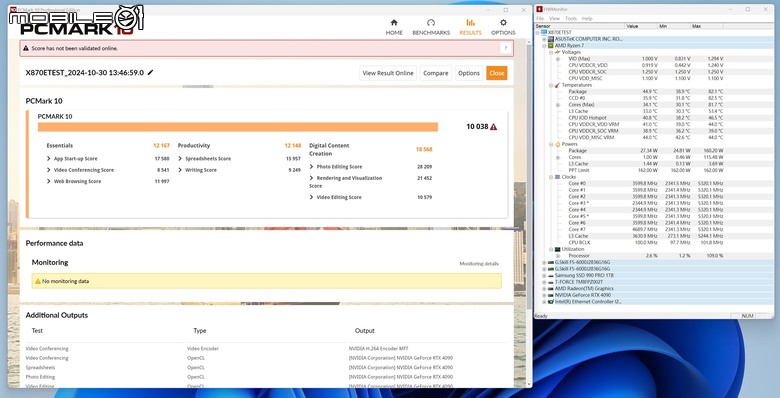Click the red warning triangle beside score 10 038
The width and height of the screenshot is (780, 398).
pos(493,127)
